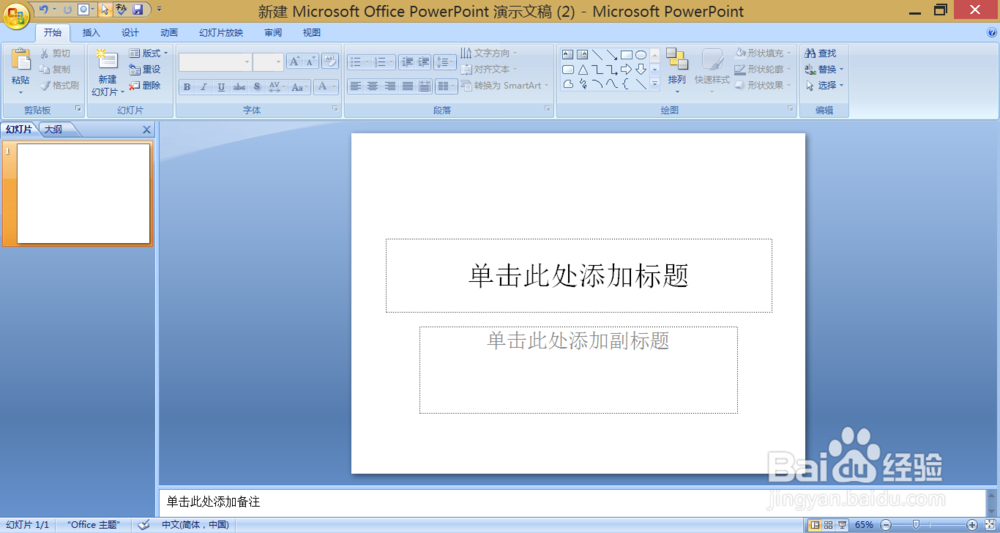Select the Right Arrow shape

(626, 69)
